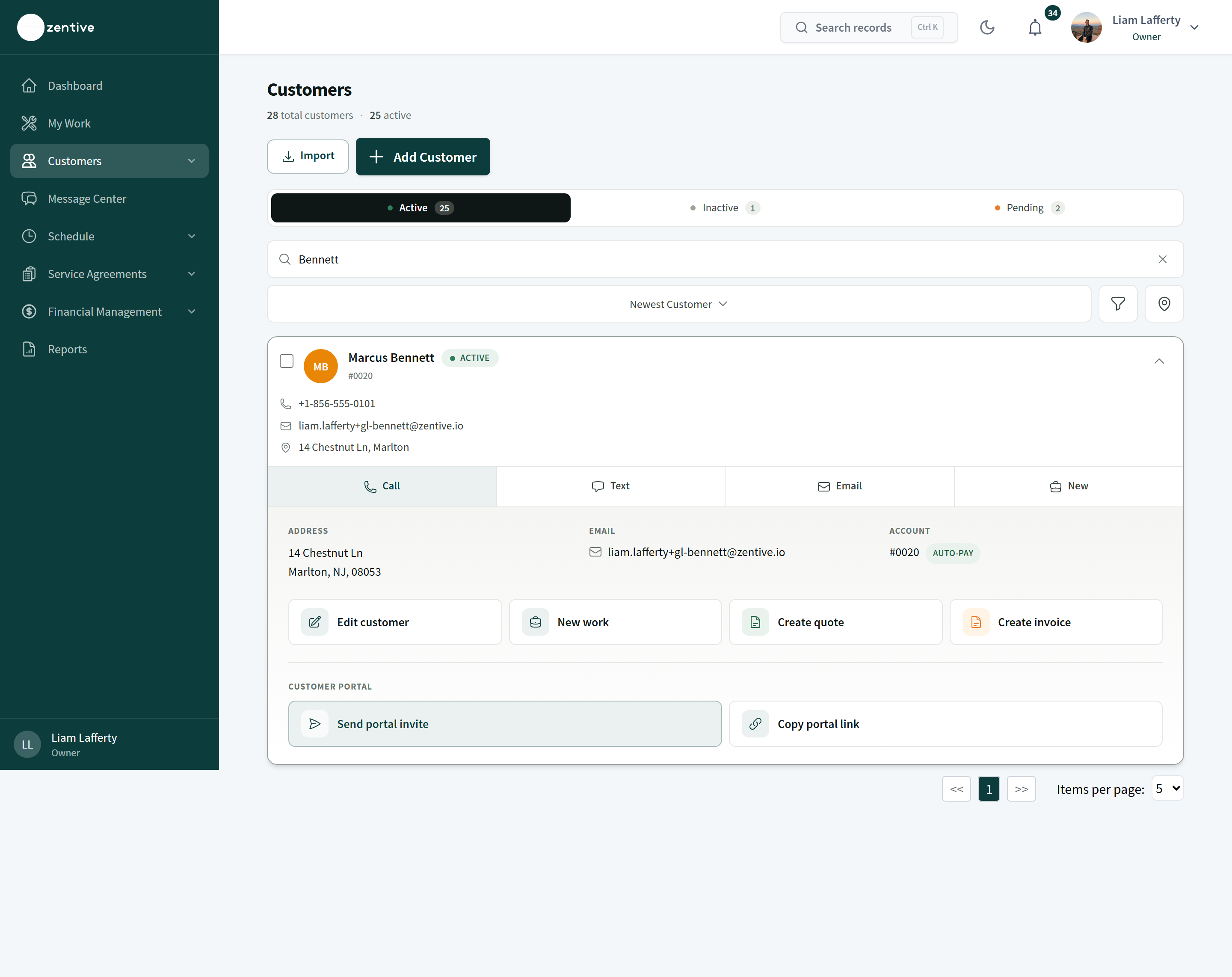Switch to the Inactive customers tab
Screen dimensions: 1232x977
click(x=725, y=208)
